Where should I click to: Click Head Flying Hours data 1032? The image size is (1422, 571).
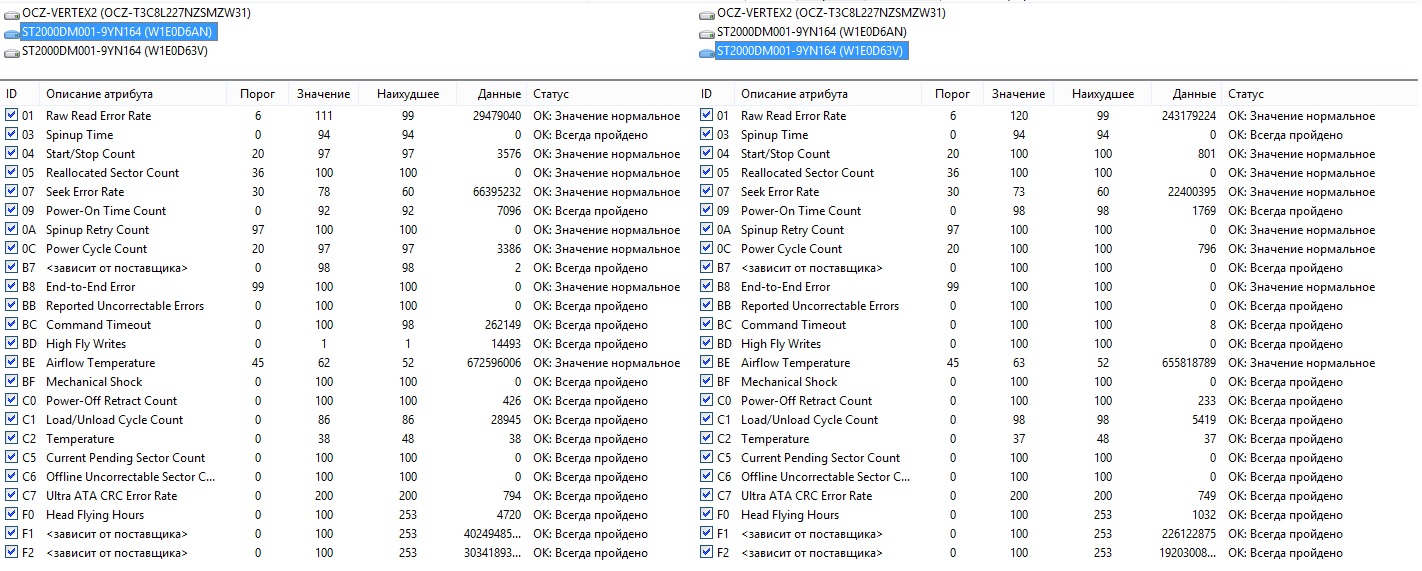pos(1203,515)
